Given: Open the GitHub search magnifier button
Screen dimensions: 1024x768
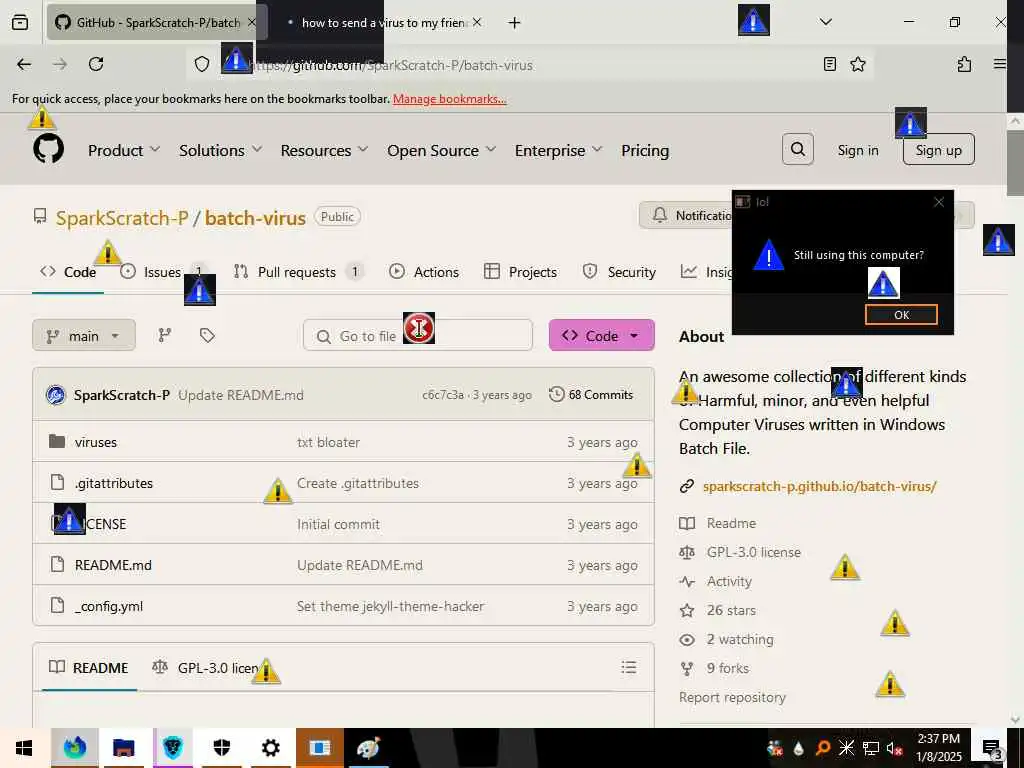Looking at the screenshot, I should (797, 150).
